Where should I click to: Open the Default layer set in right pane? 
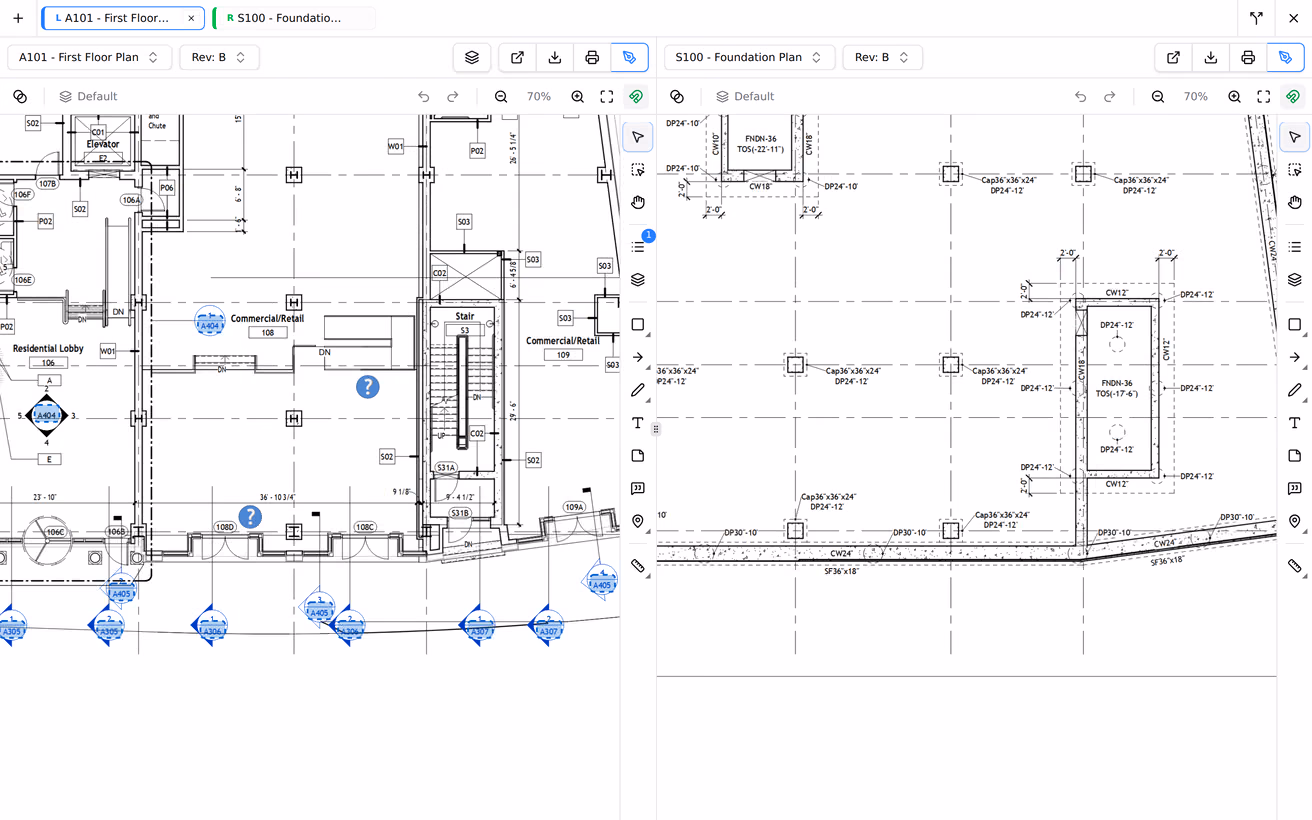coord(745,96)
